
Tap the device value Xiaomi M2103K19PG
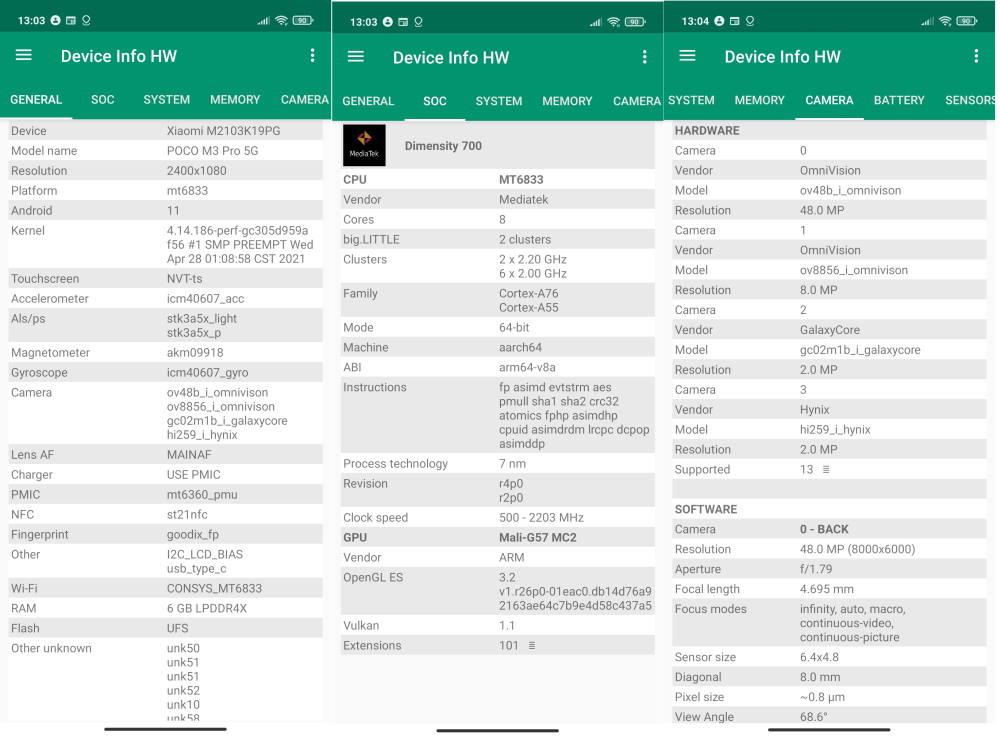tap(224, 131)
